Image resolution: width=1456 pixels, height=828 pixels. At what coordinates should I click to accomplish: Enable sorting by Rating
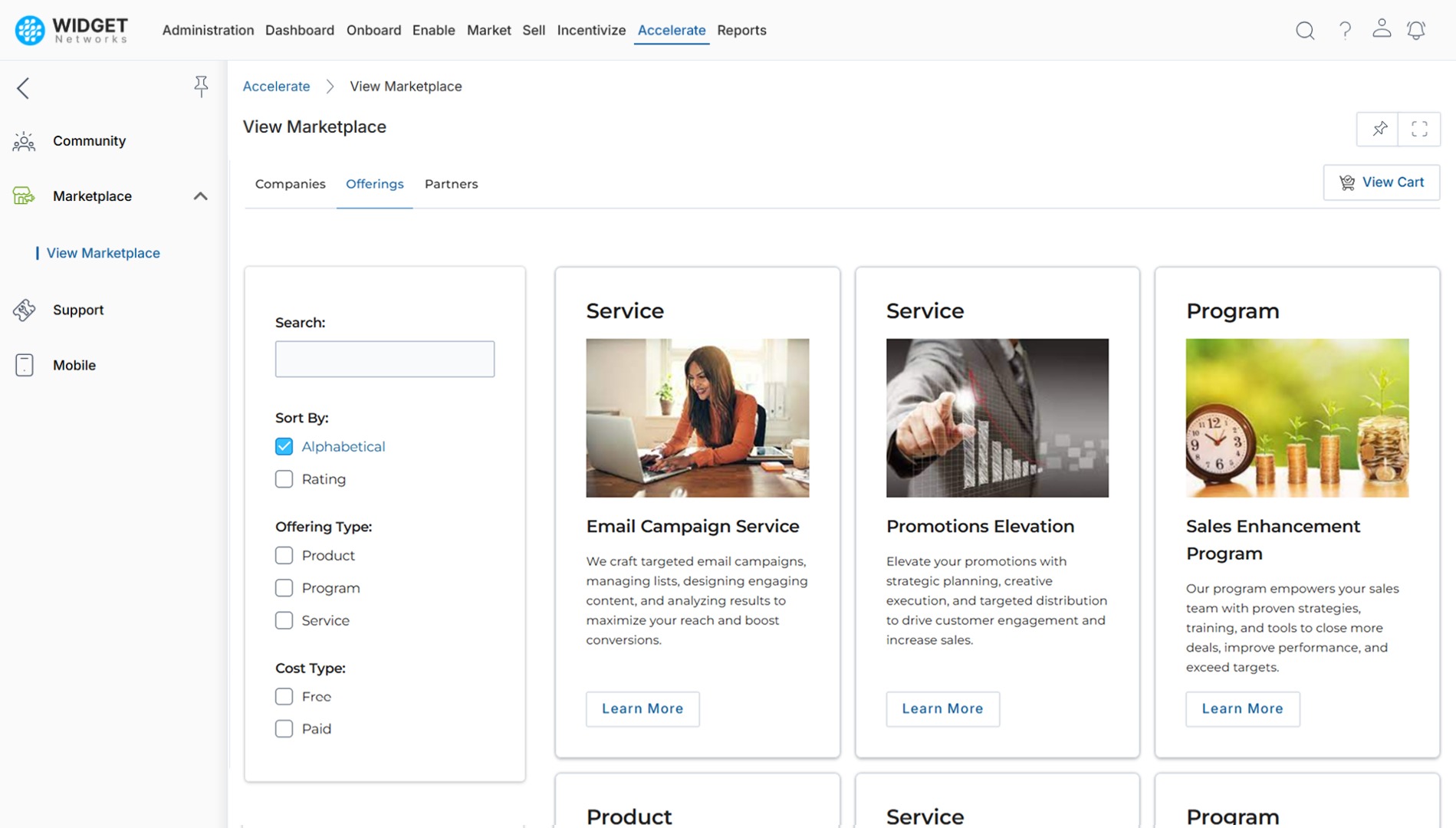tap(284, 478)
